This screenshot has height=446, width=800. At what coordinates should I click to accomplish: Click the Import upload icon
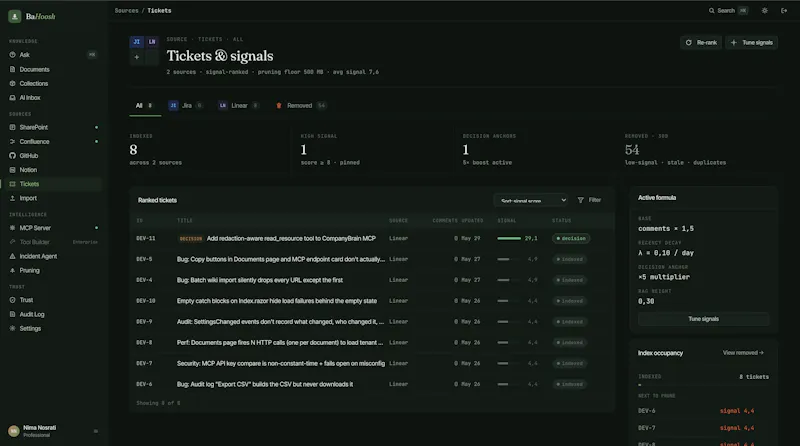pos(12,198)
